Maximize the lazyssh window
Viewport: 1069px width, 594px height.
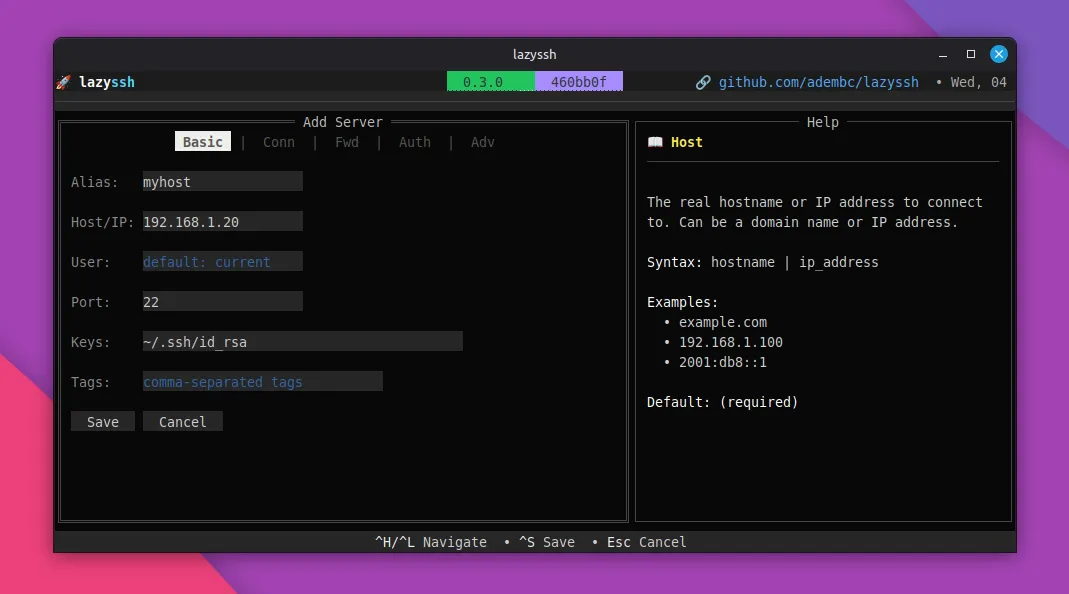[x=971, y=54]
